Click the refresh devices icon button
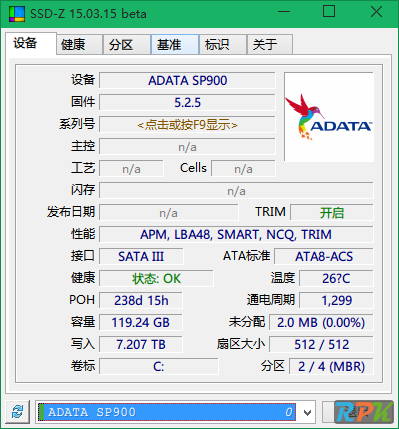 coord(18,412)
